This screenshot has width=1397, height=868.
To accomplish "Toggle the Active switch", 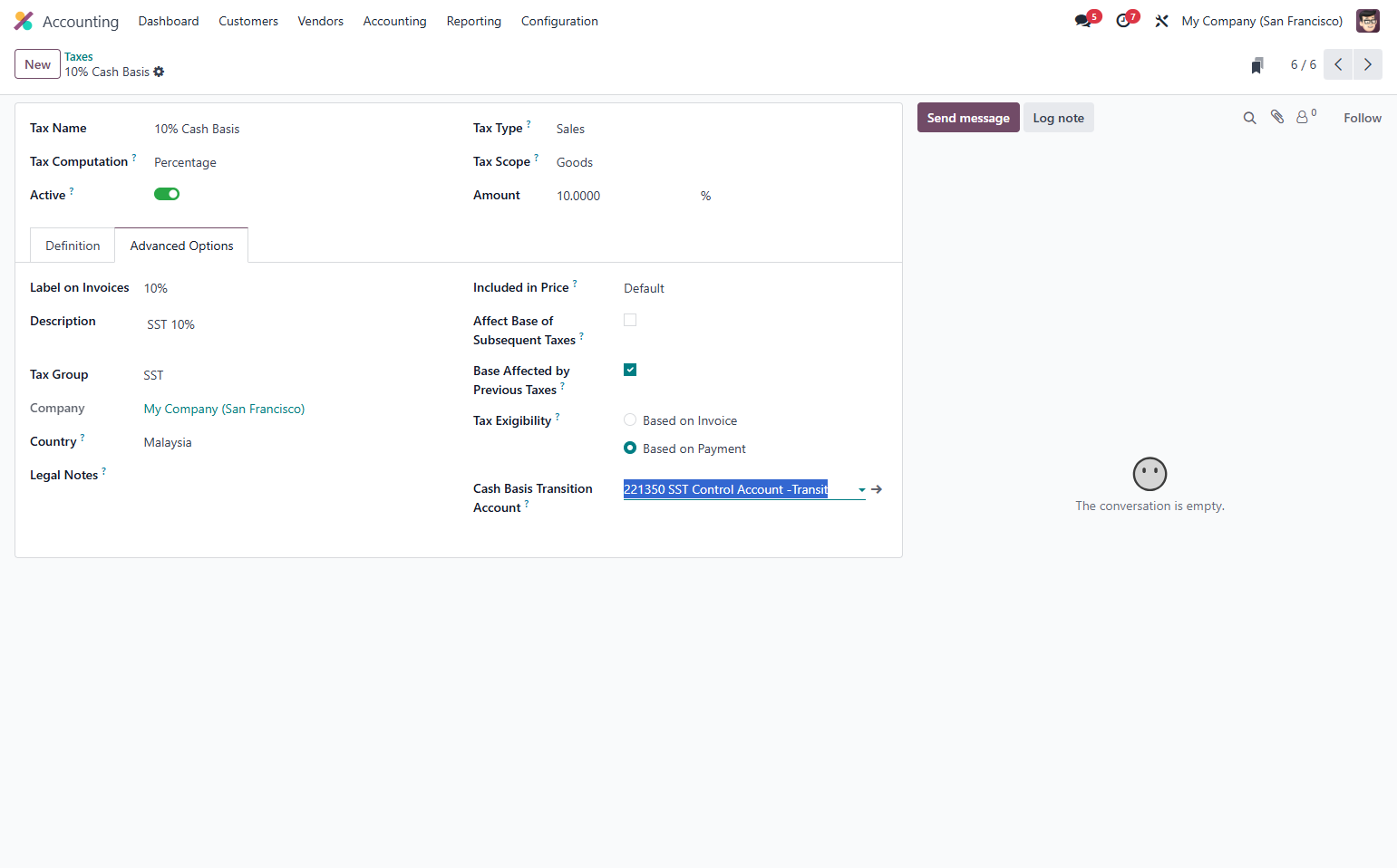I will [x=167, y=194].
